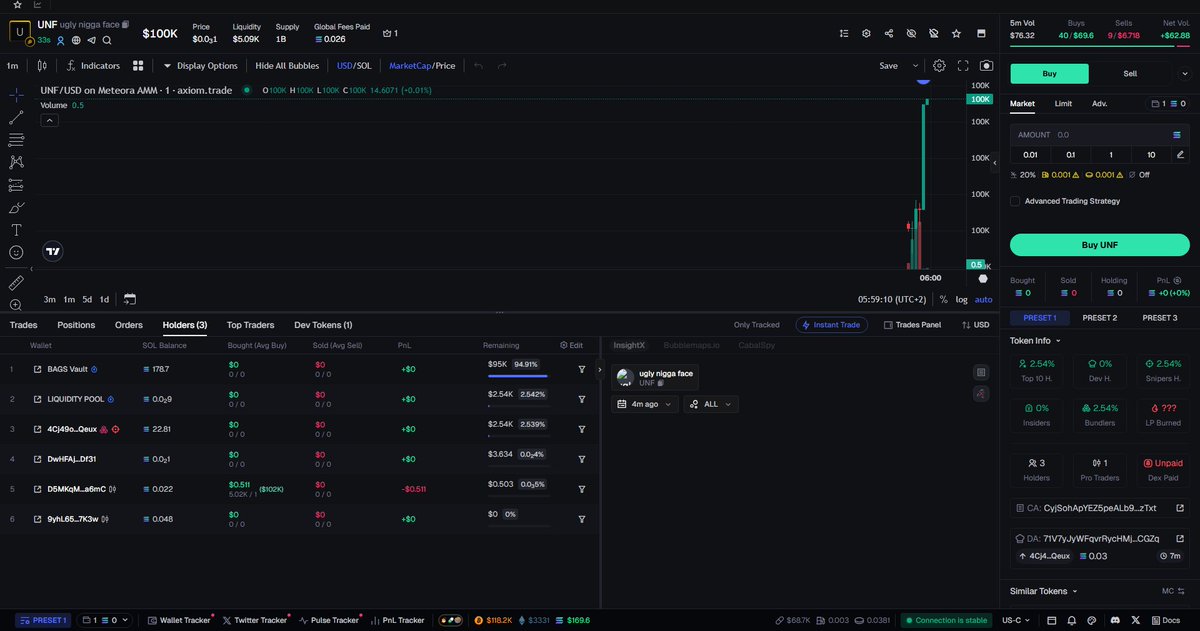This screenshot has height=631, width=1200.
Task: Toggle the hide-token crossed eye icon
Action: click(911, 33)
